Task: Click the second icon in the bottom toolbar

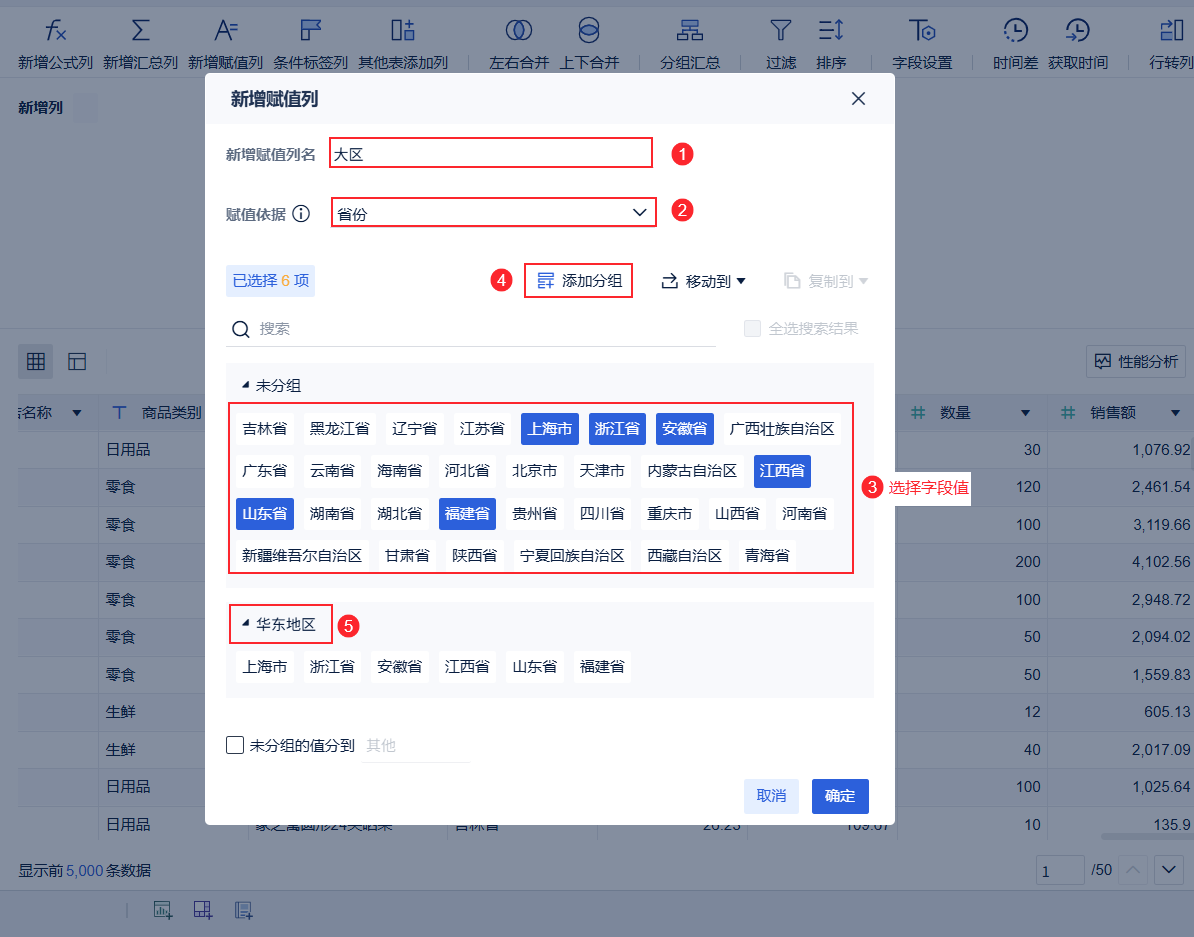Action: [203, 910]
